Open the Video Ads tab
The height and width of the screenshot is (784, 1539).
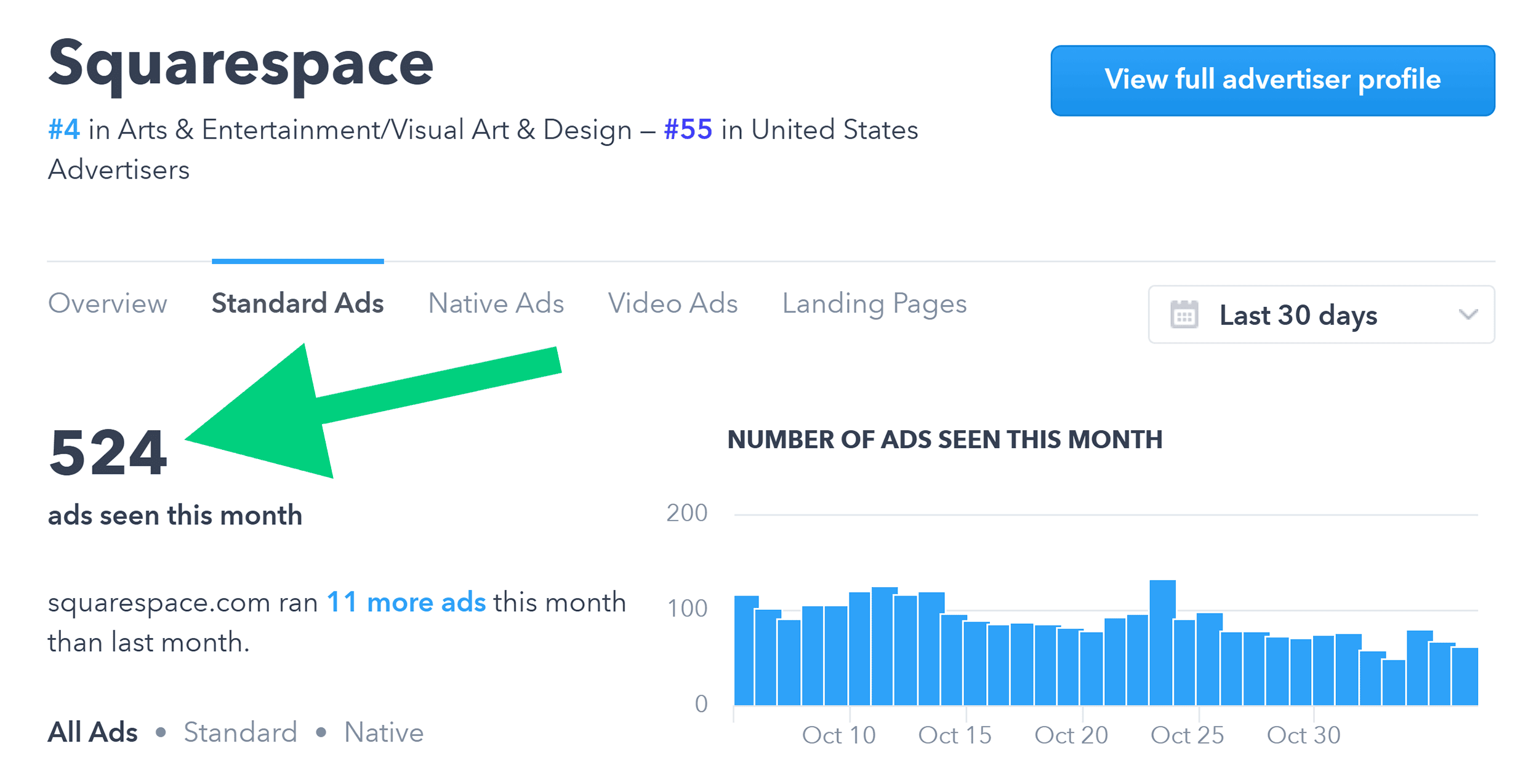(x=673, y=303)
